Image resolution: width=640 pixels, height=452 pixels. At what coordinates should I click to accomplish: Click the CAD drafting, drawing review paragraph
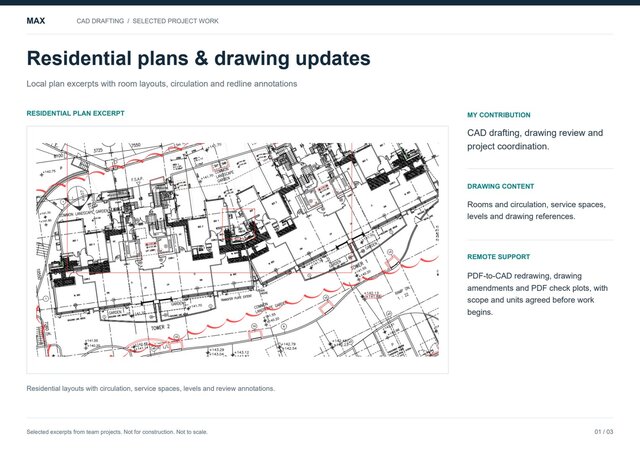click(x=535, y=140)
